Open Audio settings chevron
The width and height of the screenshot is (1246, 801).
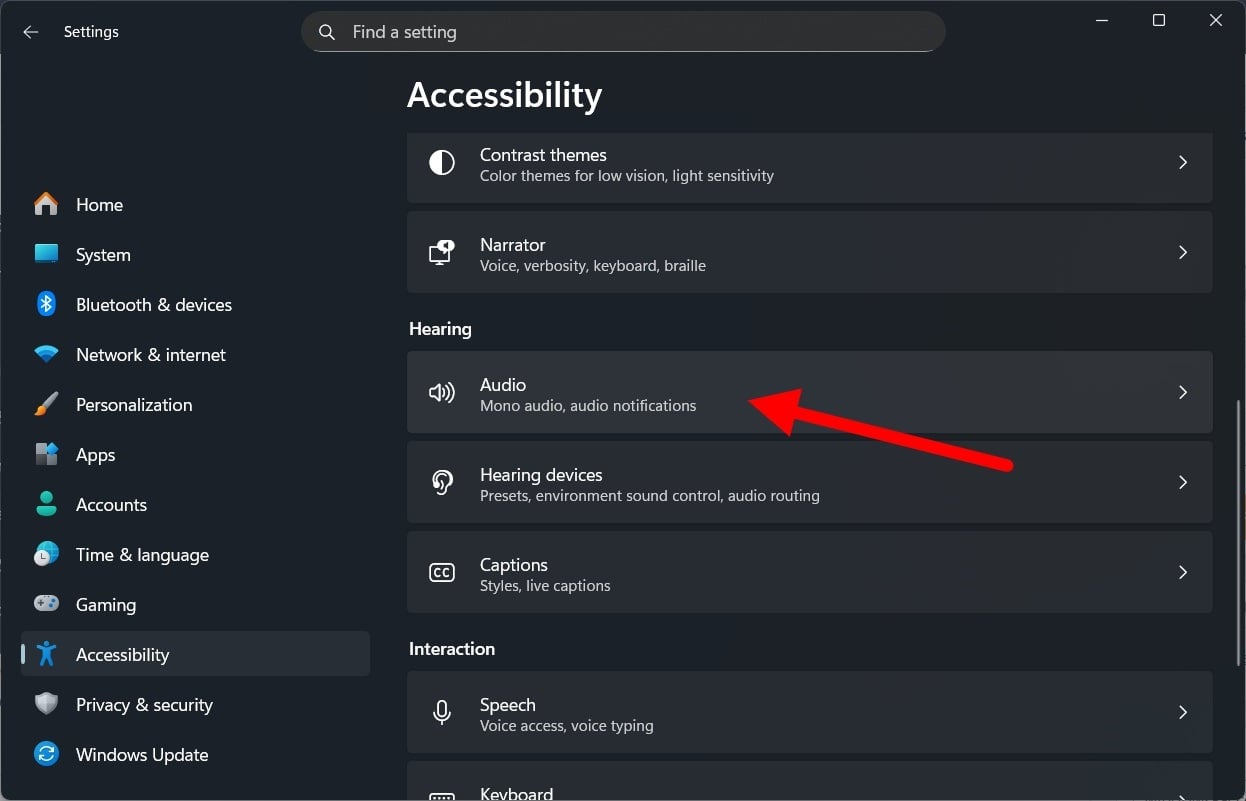[x=1183, y=392]
